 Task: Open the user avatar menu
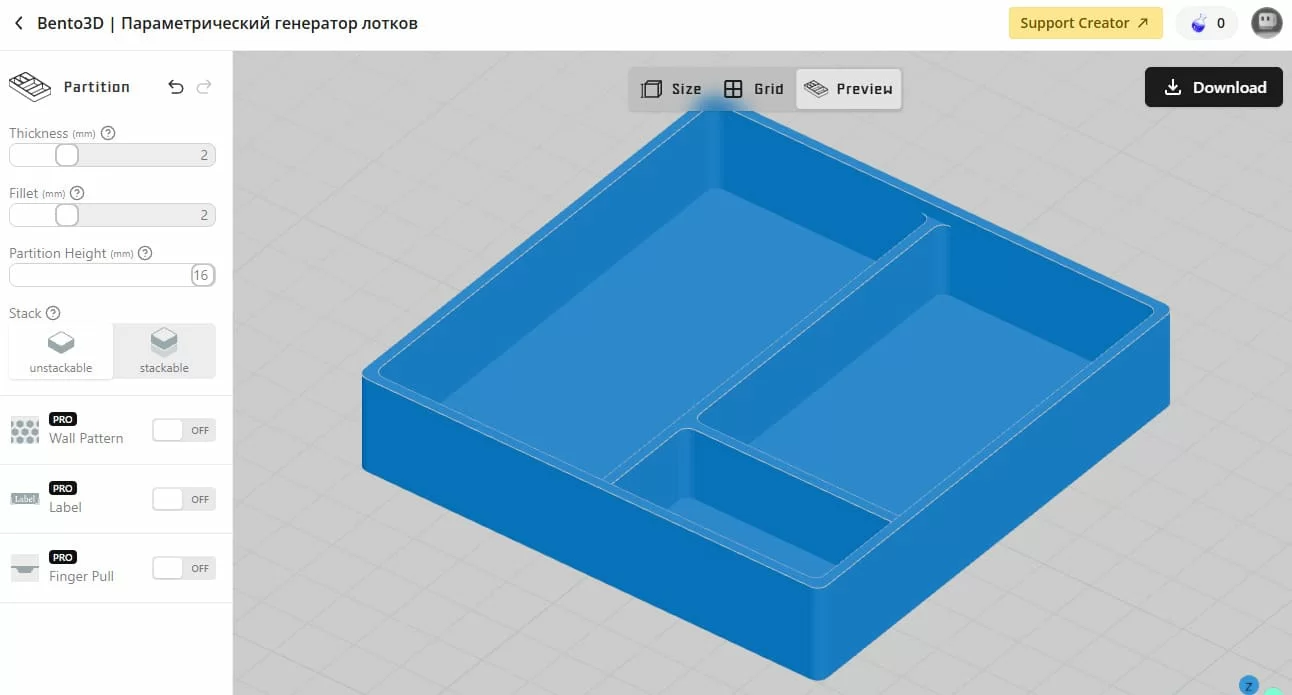pos(1267,23)
